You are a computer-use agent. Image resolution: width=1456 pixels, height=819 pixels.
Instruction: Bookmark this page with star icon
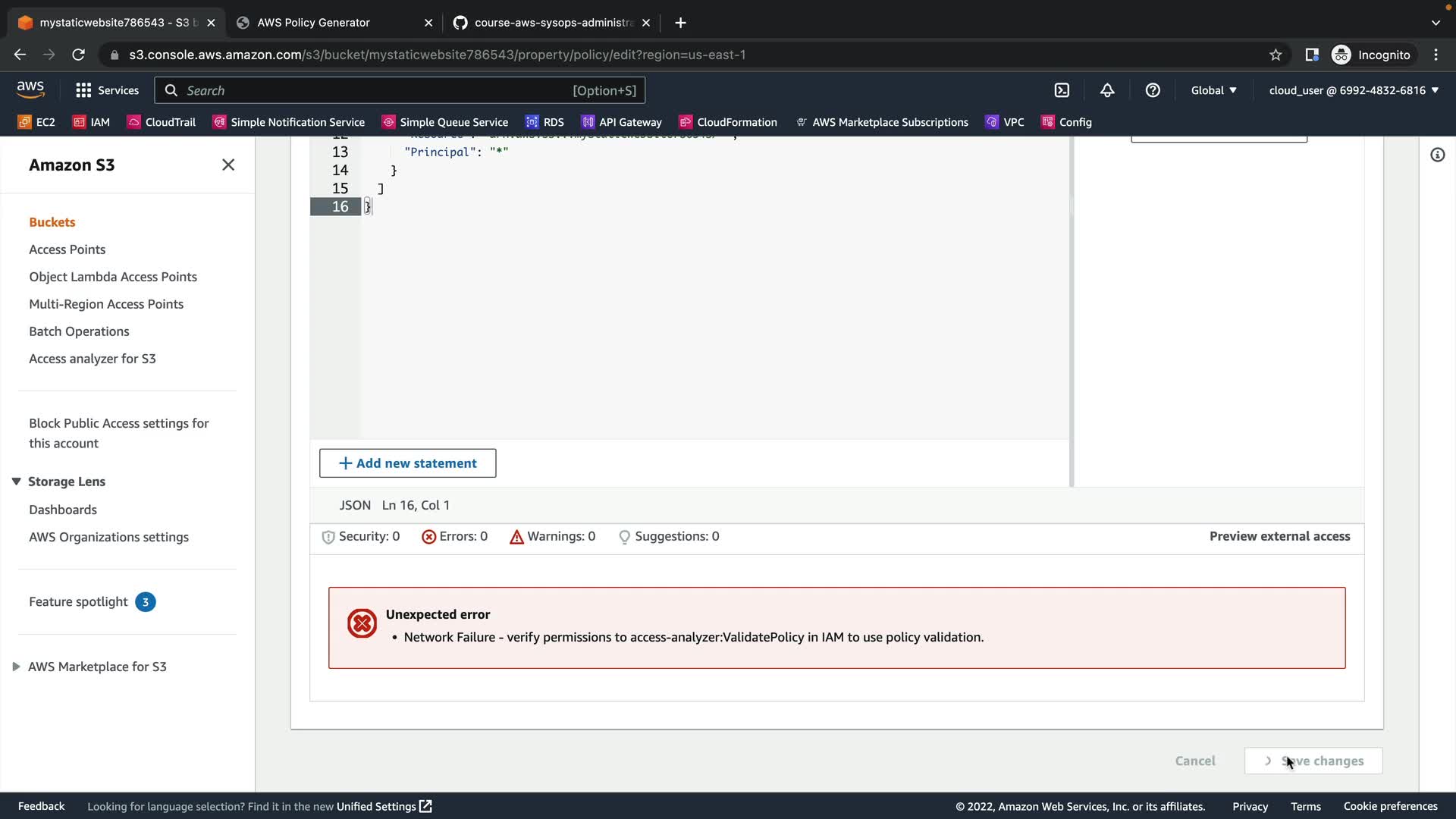pos(1276,55)
